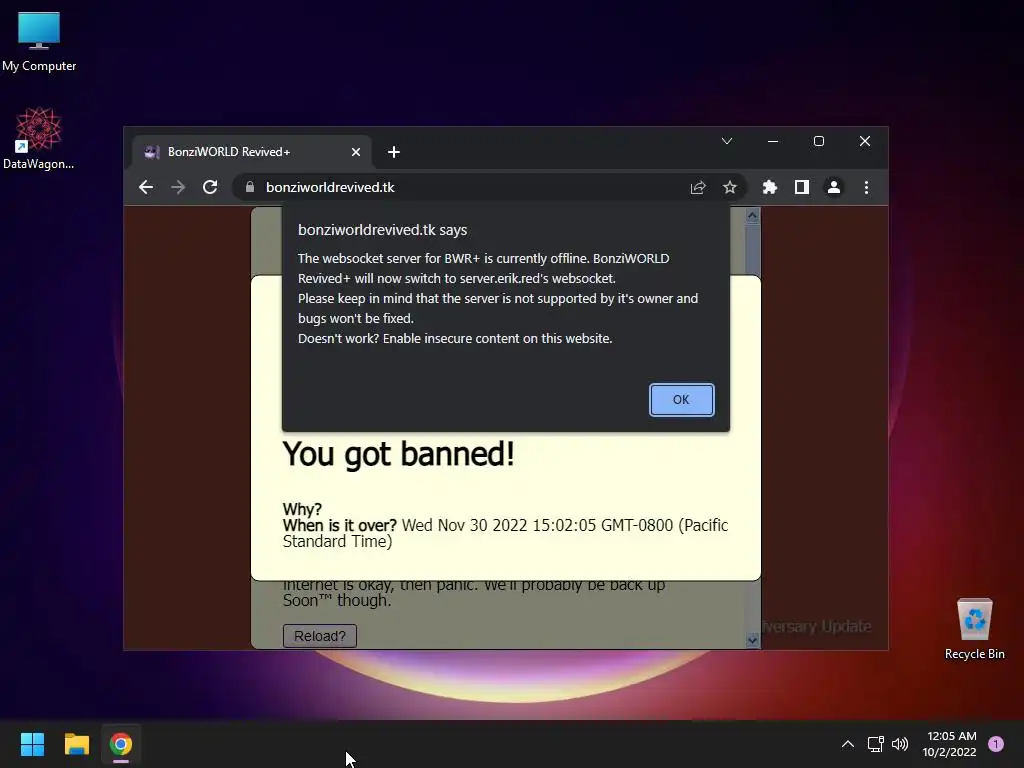Click the 'Why?' label on the ban card

coord(302,509)
